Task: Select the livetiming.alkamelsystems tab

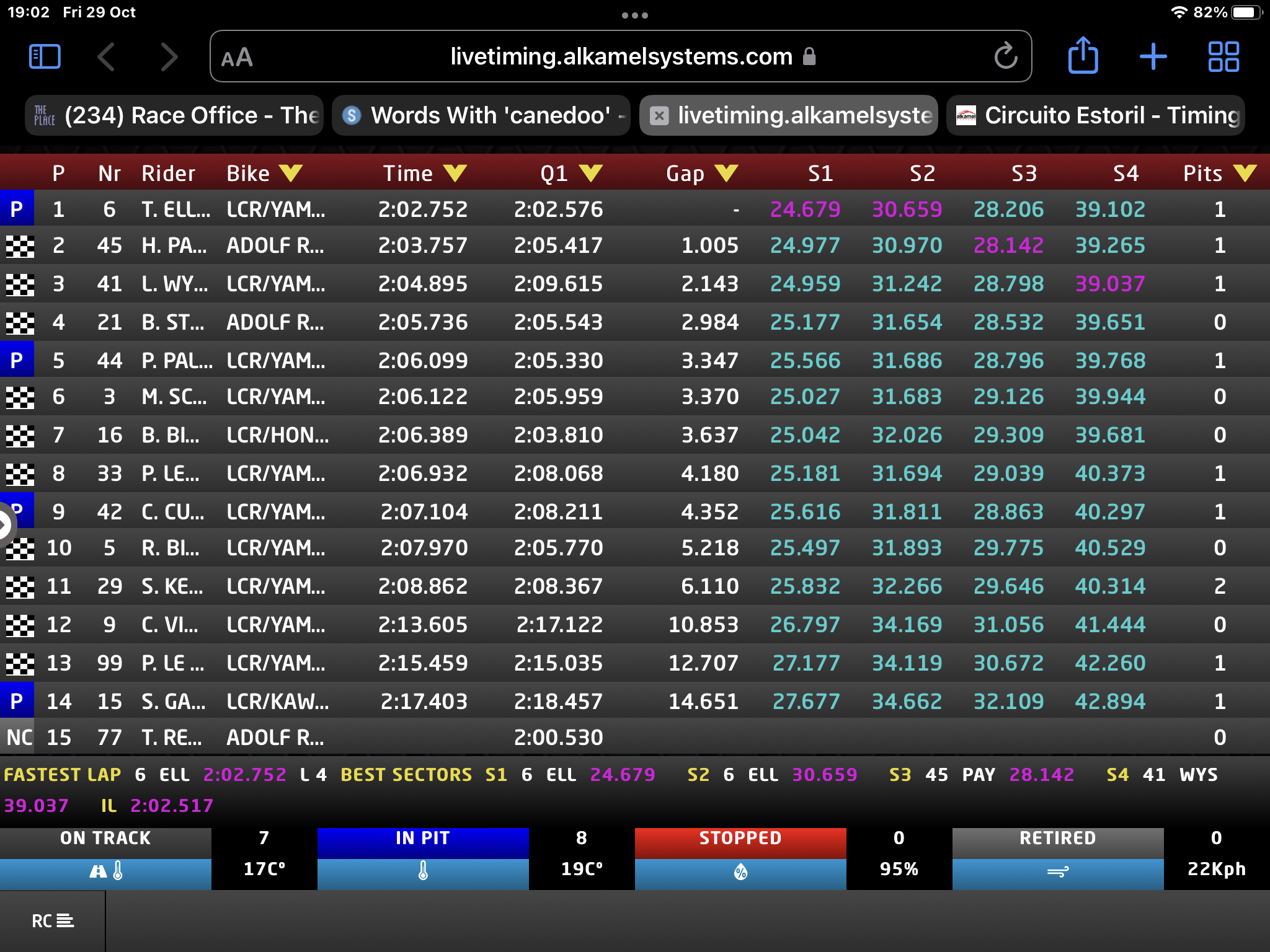Action: (788, 115)
